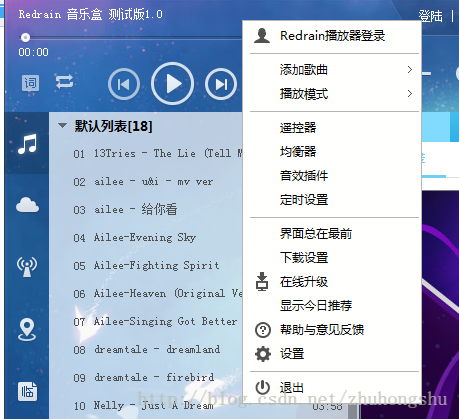Viewport: 459px width, 419px height.
Task: Open the radio broadcast sidebar icon
Action: click(27, 266)
